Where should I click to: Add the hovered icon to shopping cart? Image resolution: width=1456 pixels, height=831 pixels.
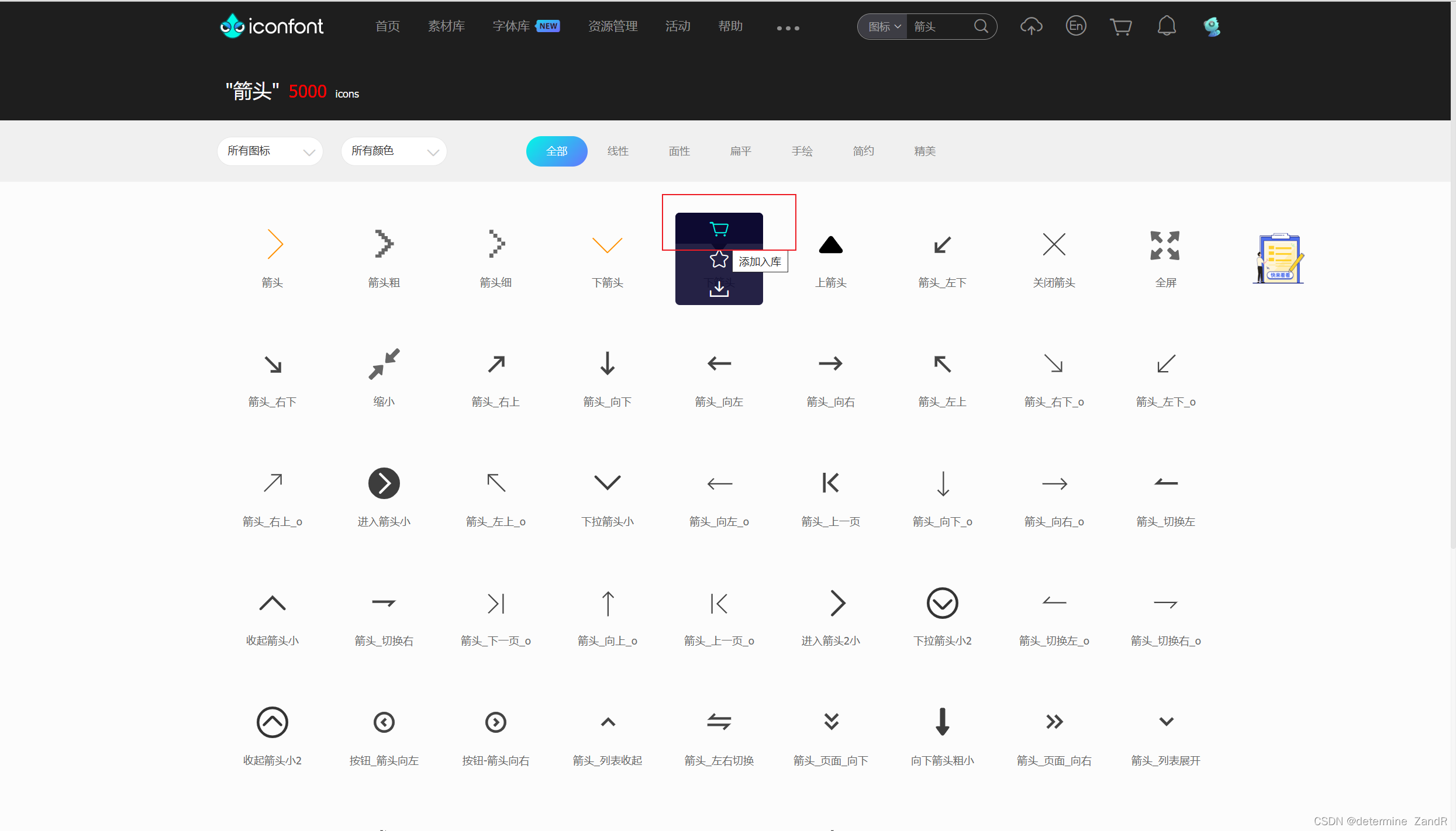[719, 228]
